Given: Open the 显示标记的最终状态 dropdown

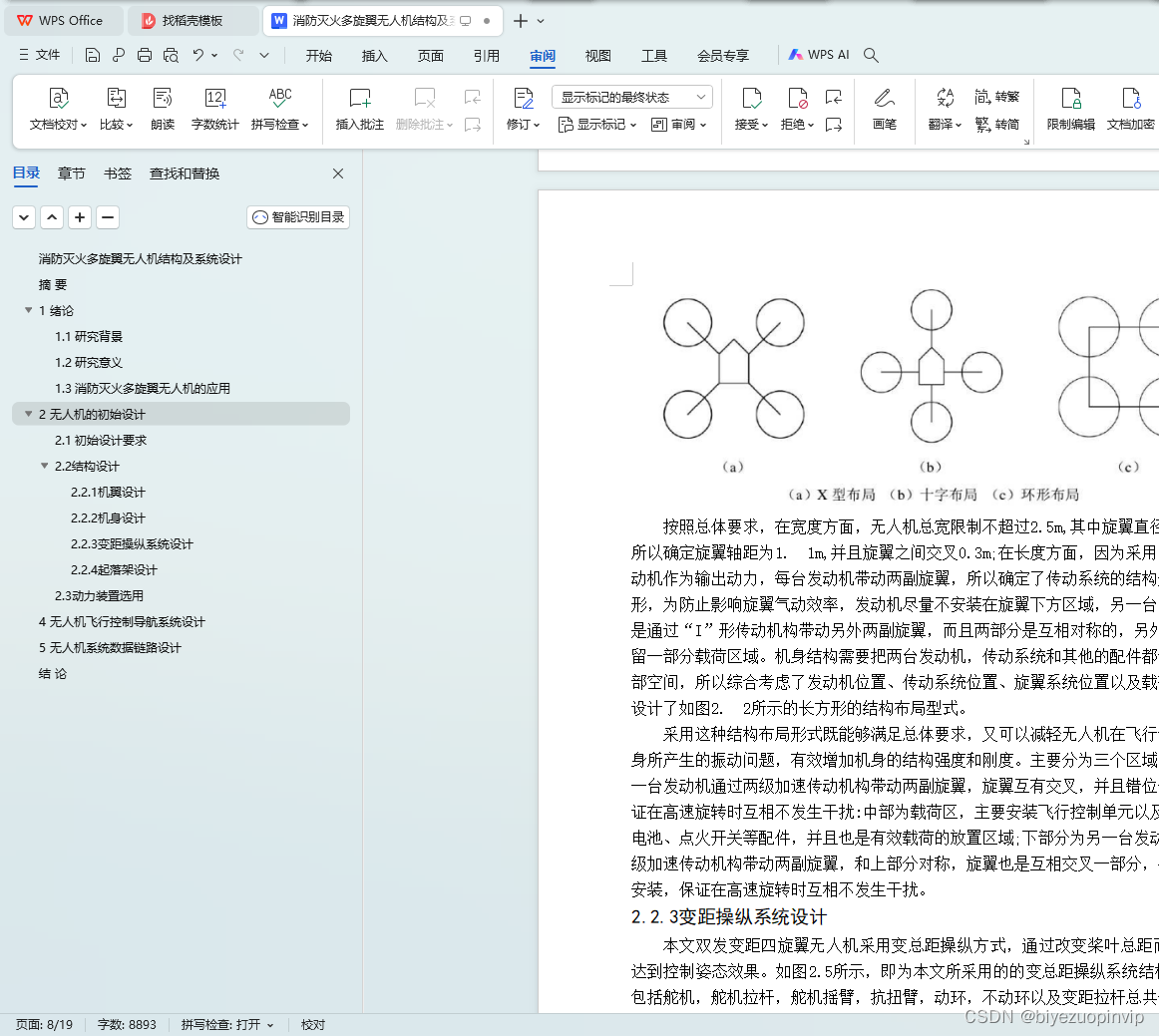Looking at the screenshot, I should click(632, 97).
